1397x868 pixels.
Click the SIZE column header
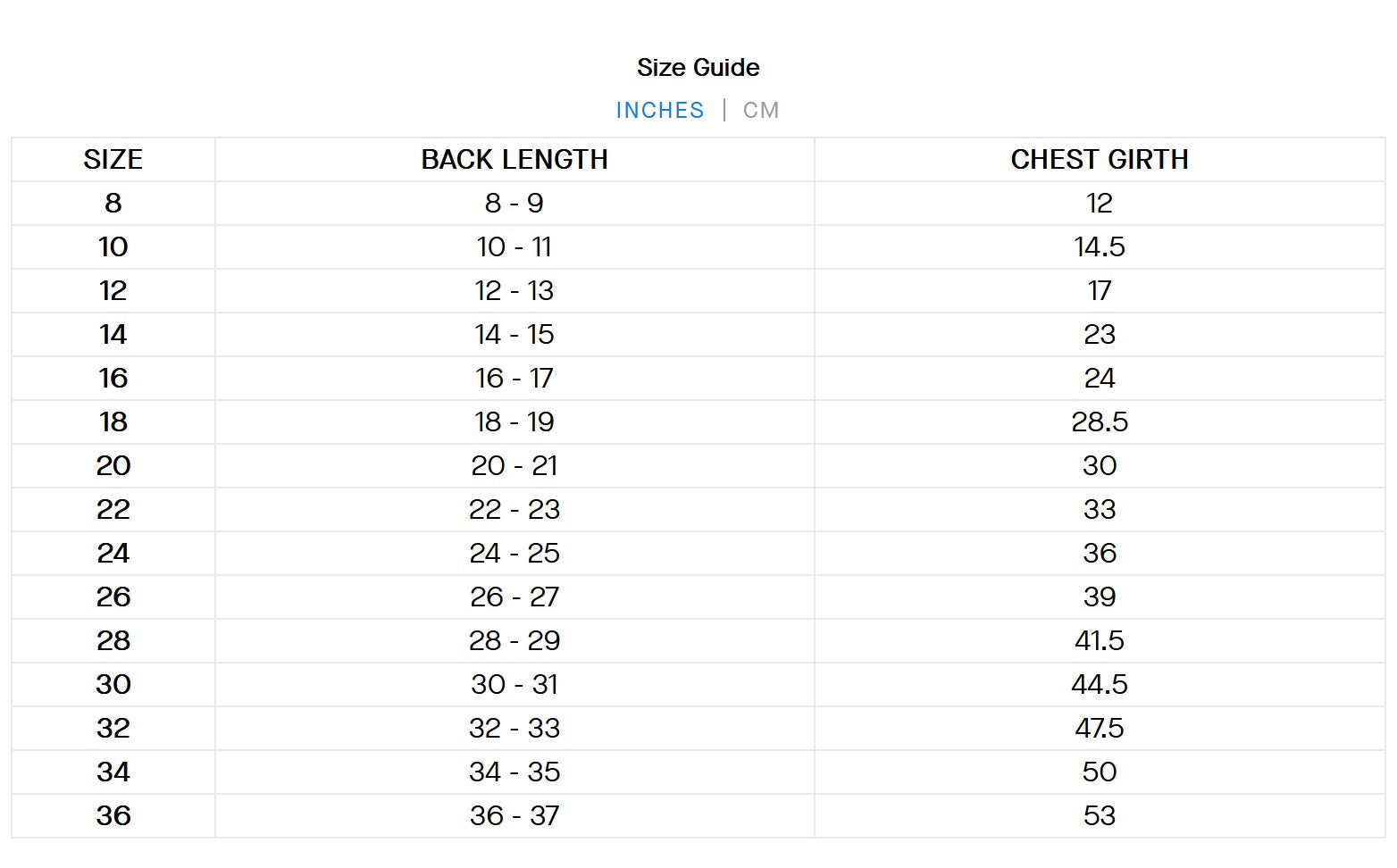[x=113, y=159]
